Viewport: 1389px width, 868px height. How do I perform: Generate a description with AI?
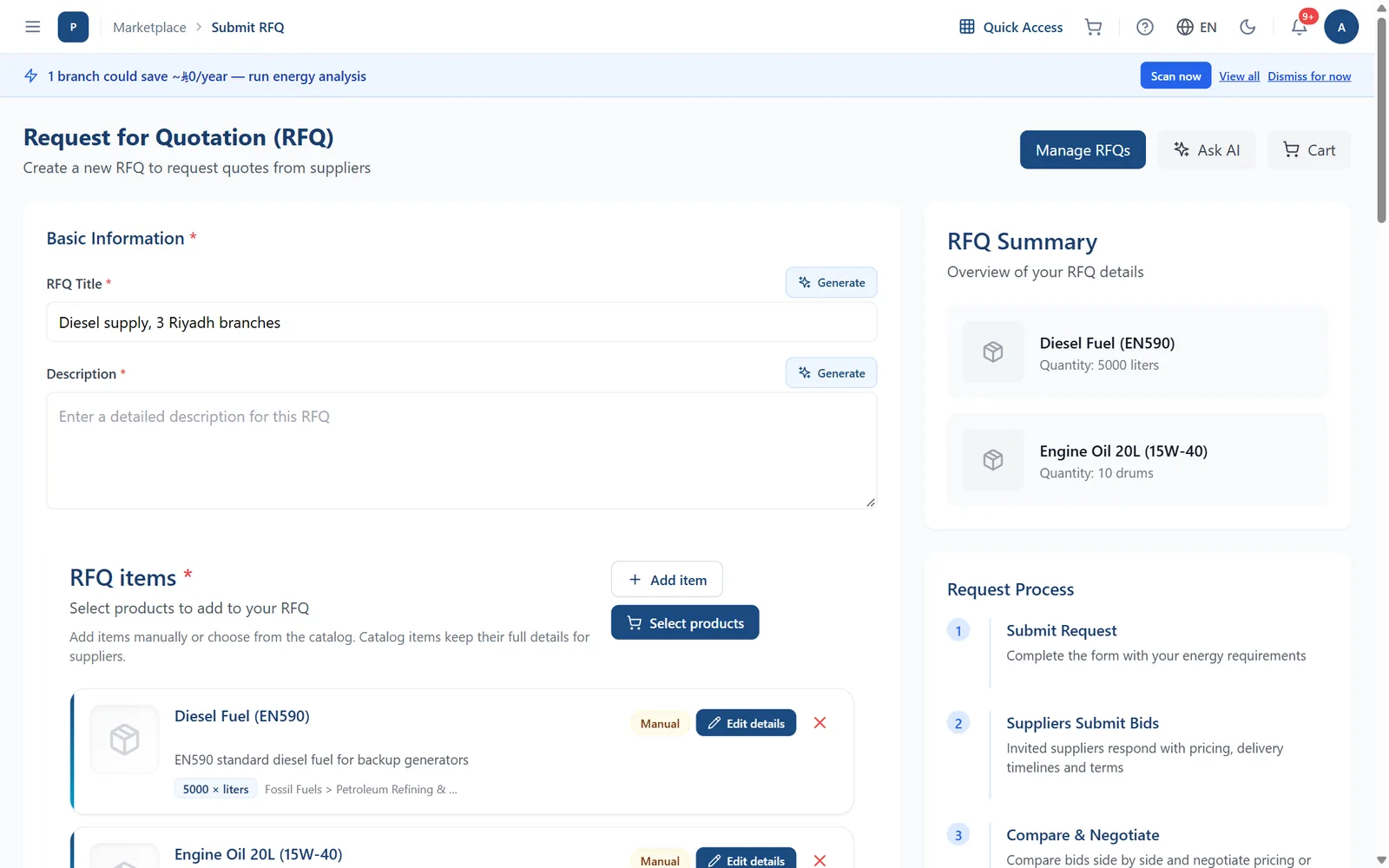832,372
